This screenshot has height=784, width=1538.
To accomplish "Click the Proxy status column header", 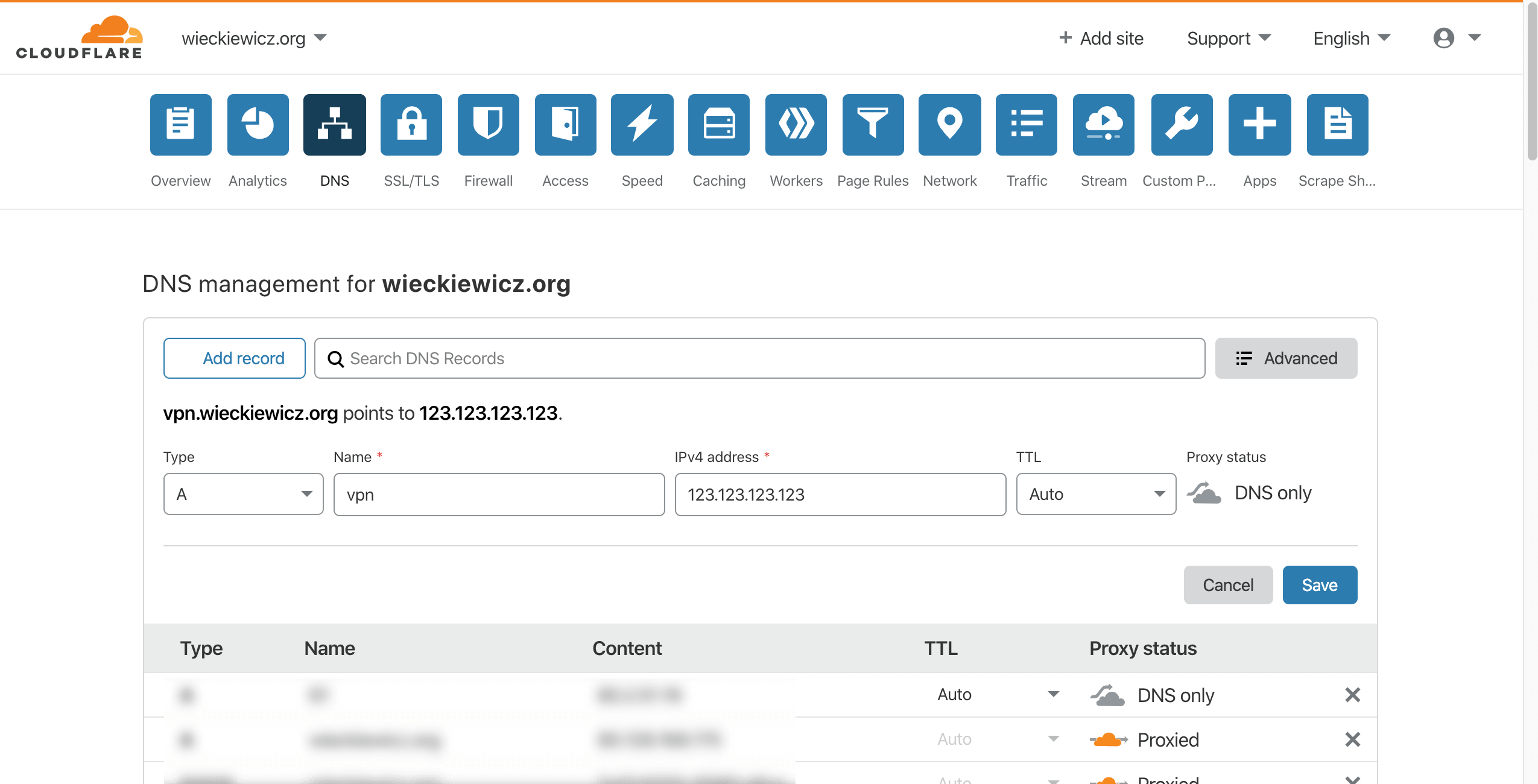I will pos(1143,648).
